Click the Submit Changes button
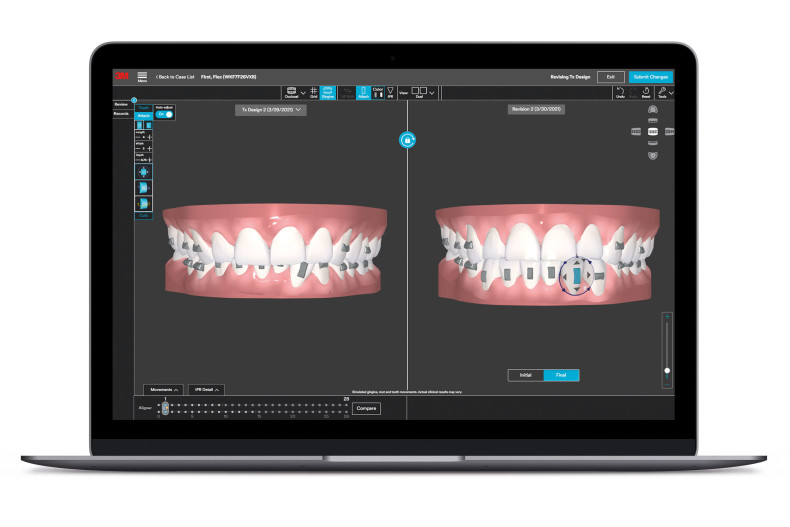This screenshot has height=527, width=790. [651, 76]
